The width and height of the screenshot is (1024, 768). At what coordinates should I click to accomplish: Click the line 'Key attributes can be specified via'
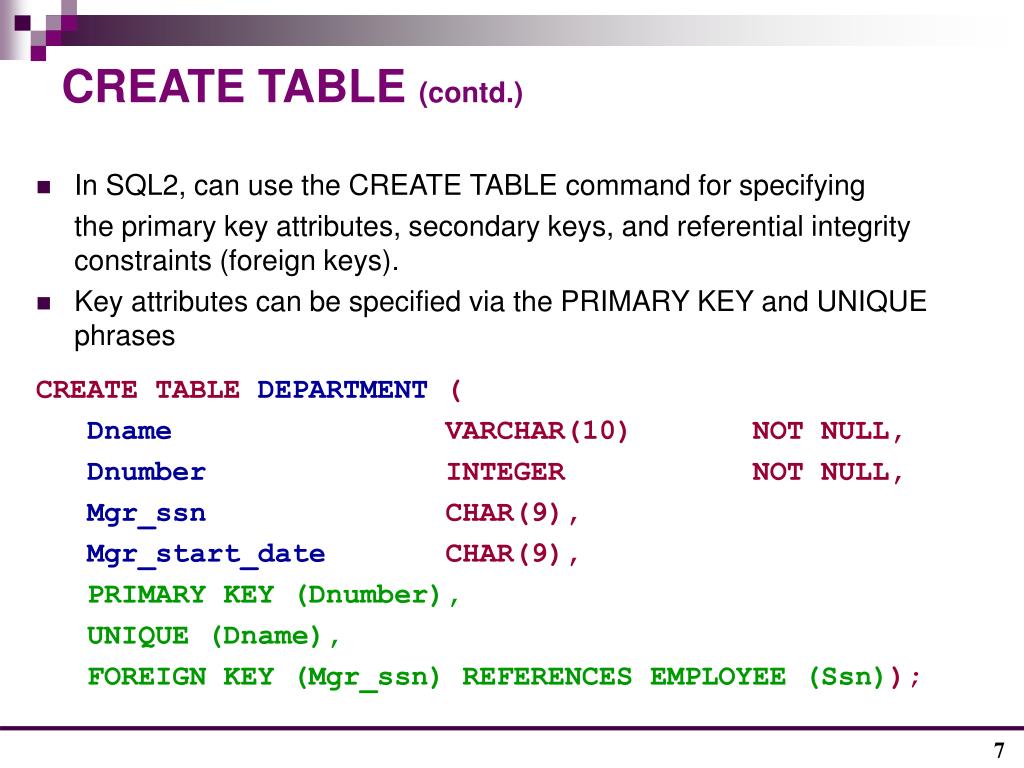[500, 302]
